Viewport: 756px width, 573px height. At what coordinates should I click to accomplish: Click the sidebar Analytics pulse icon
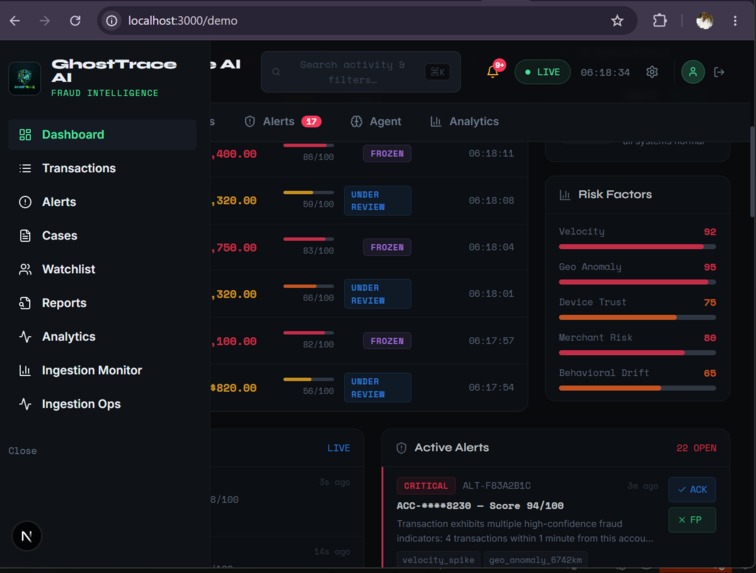(x=25, y=337)
